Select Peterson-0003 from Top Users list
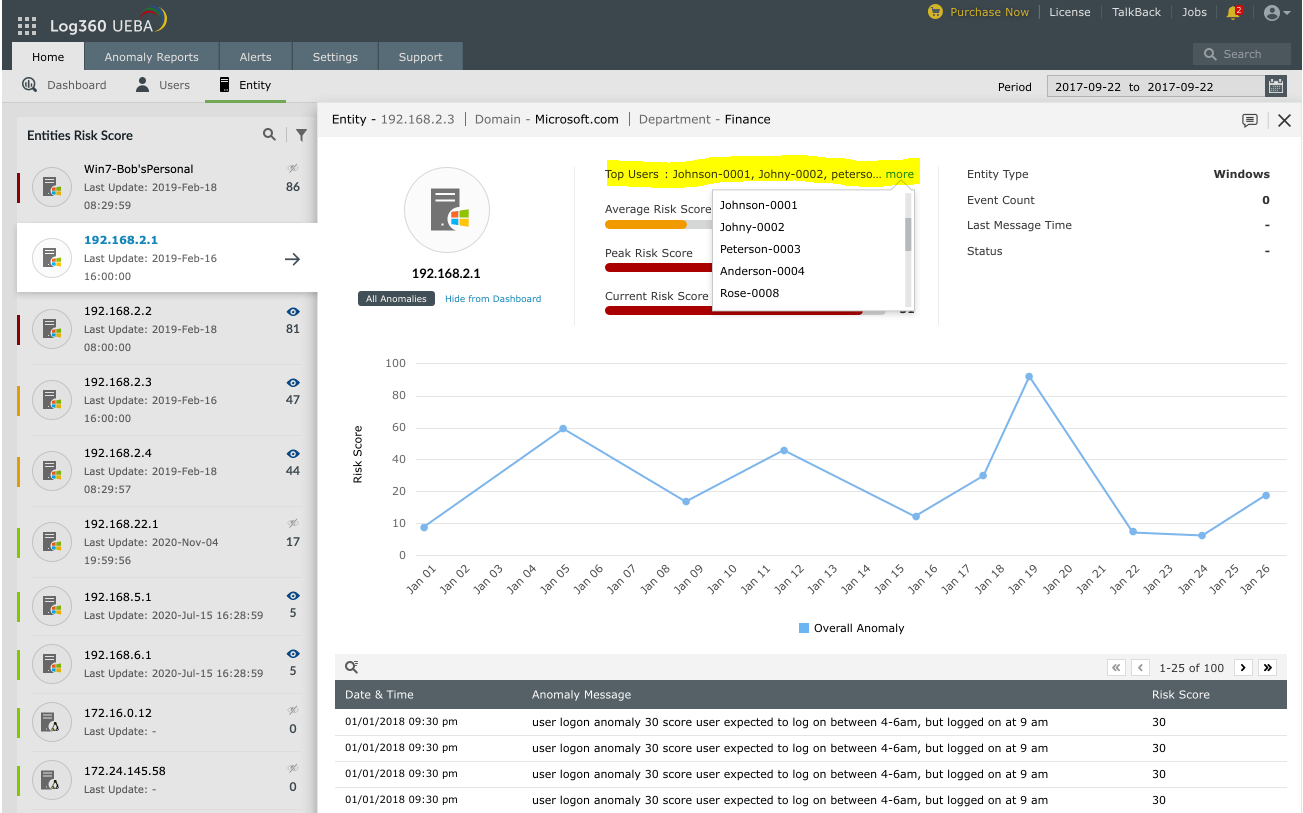 coord(760,249)
